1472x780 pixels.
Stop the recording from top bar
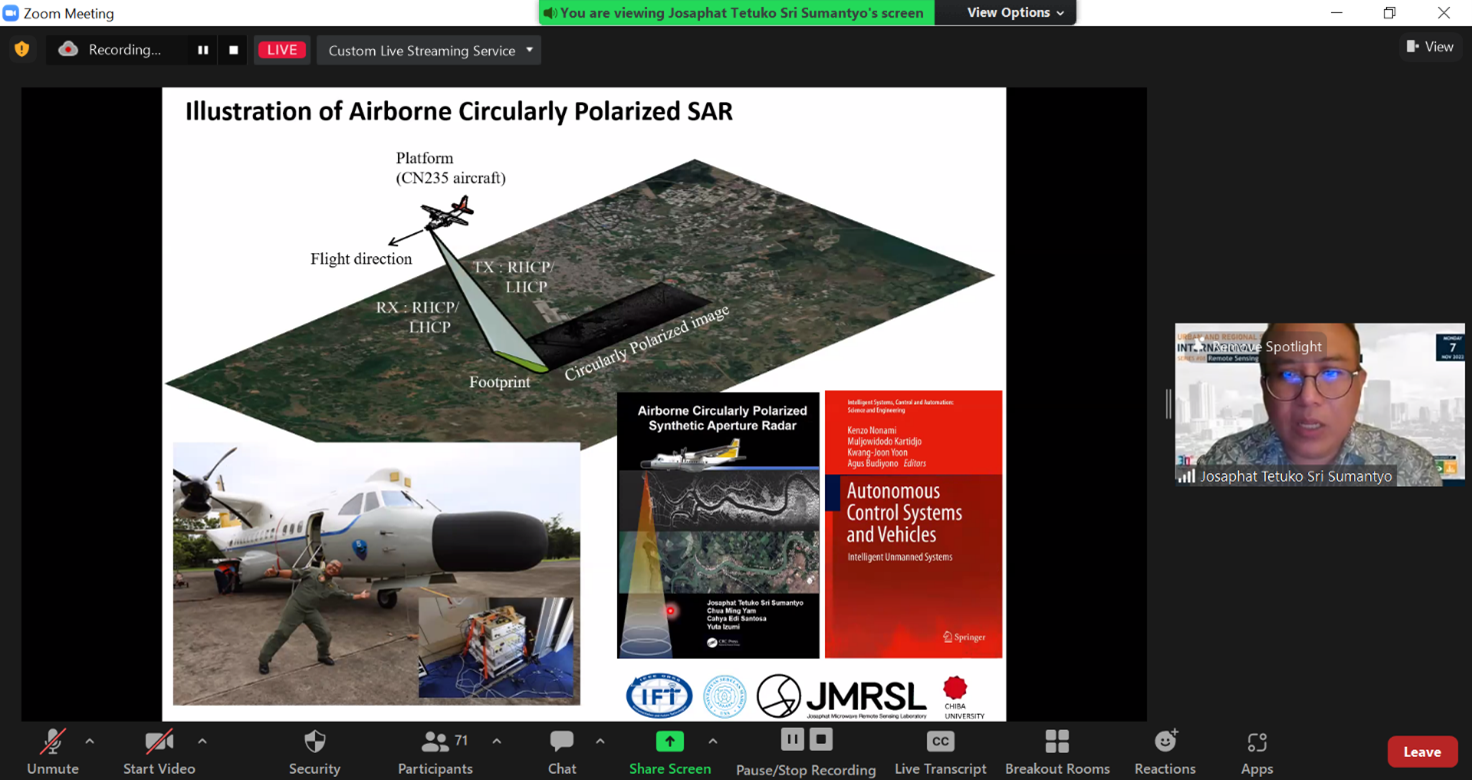pos(234,50)
